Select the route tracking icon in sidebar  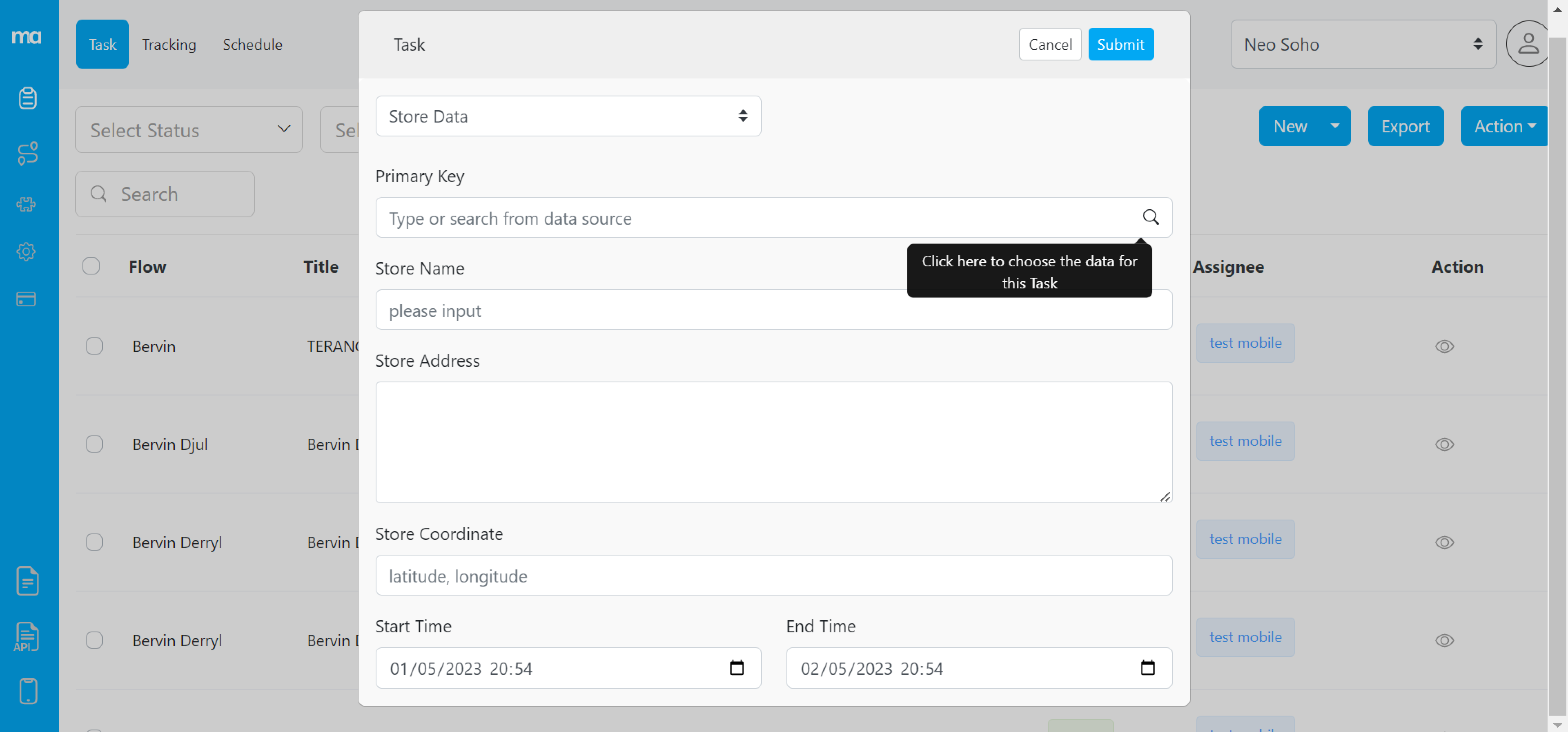click(x=27, y=153)
